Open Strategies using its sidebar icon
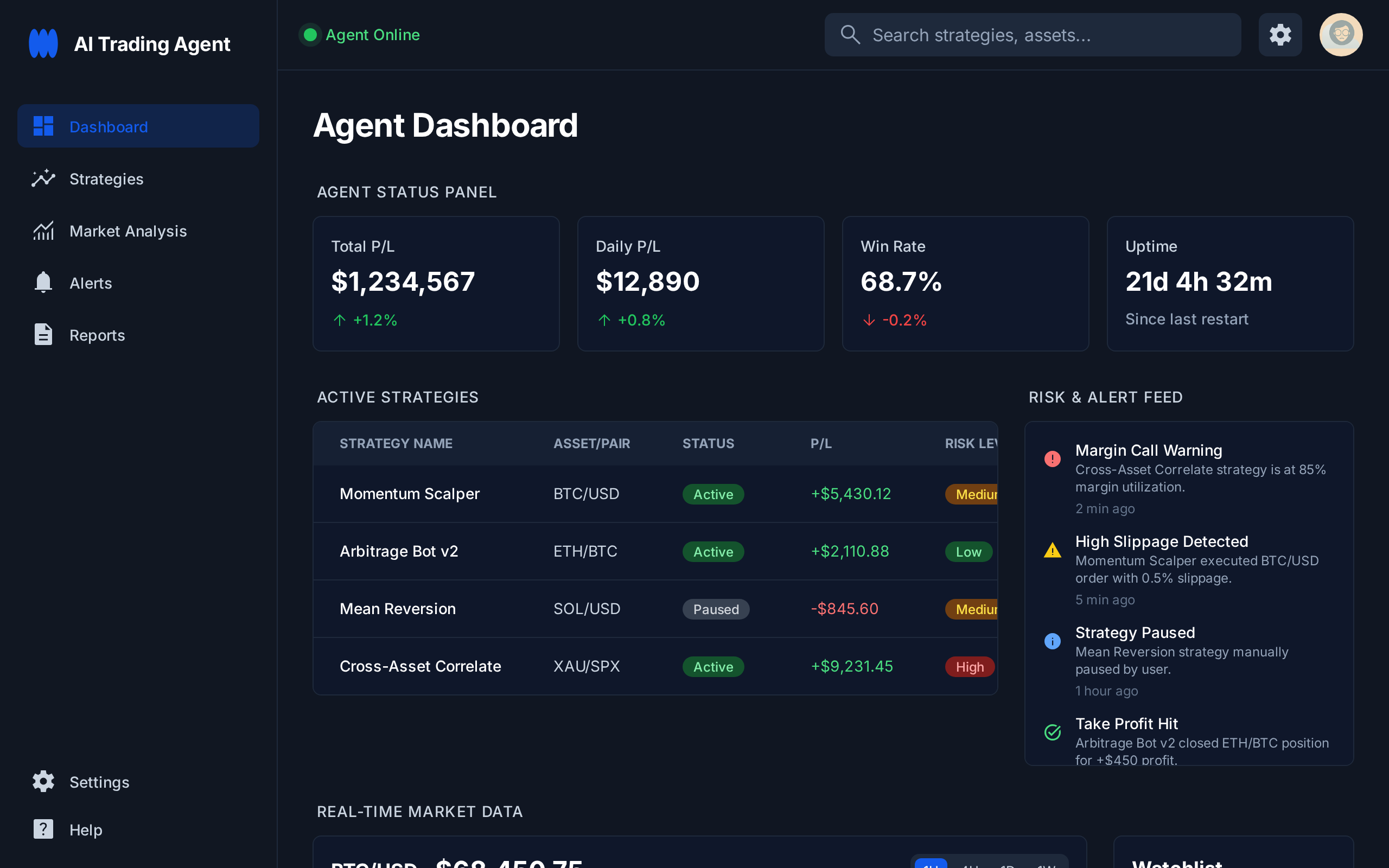The height and width of the screenshot is (868, 1389). (43, 178)
